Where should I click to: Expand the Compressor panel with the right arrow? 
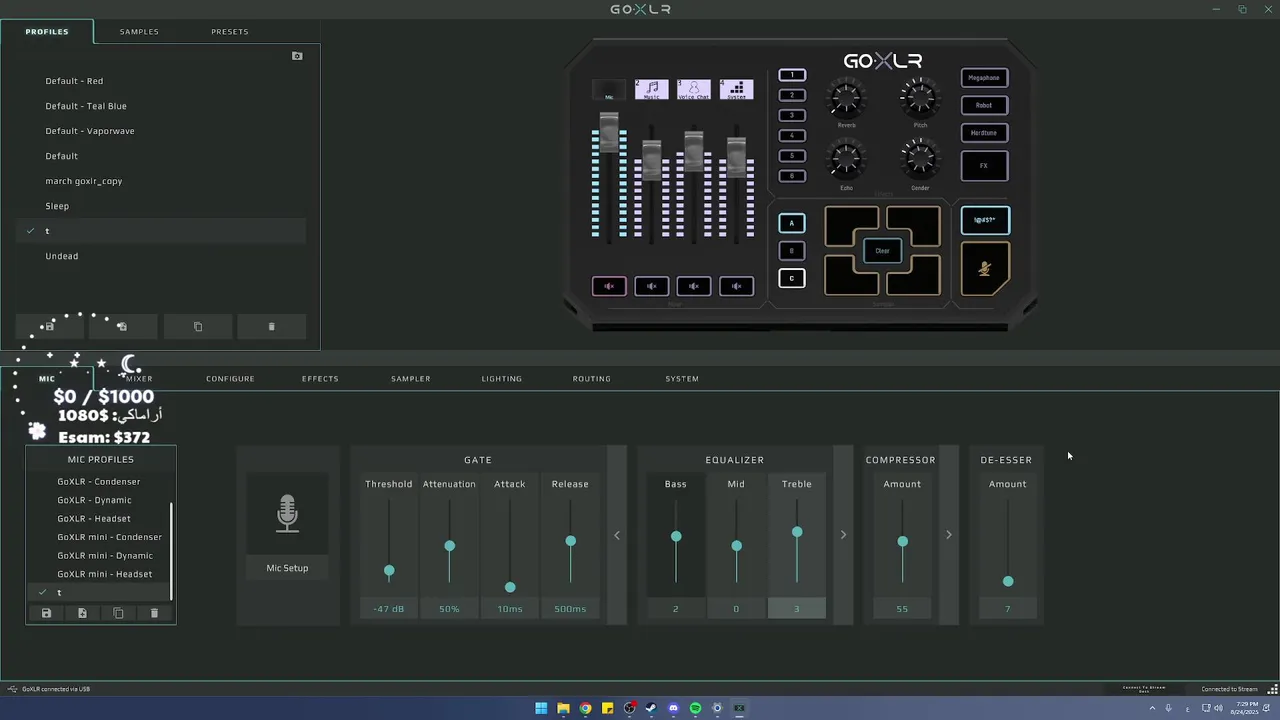(949, 535)
